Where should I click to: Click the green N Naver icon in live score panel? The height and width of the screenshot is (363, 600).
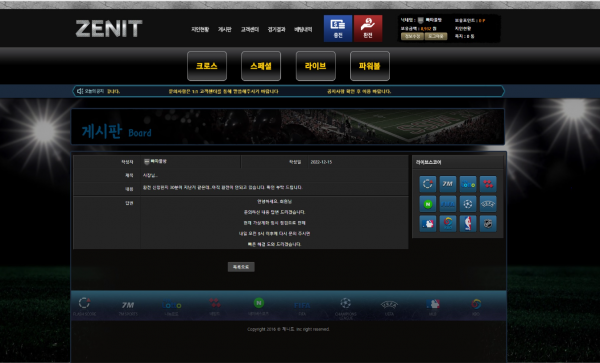pyautogui.click(x=428, y=204)
